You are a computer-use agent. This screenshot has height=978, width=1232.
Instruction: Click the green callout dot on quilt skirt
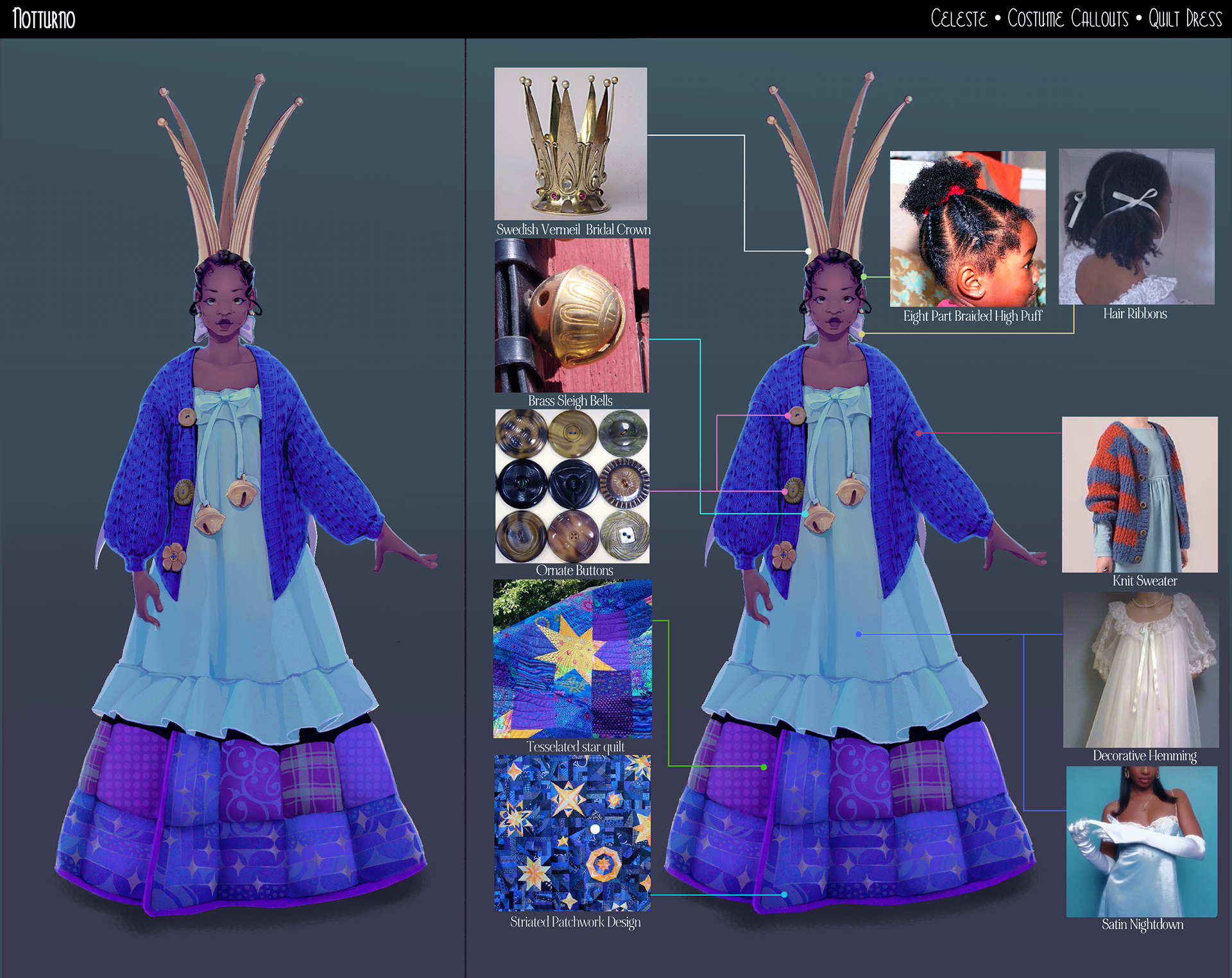[x=764, y=767]
